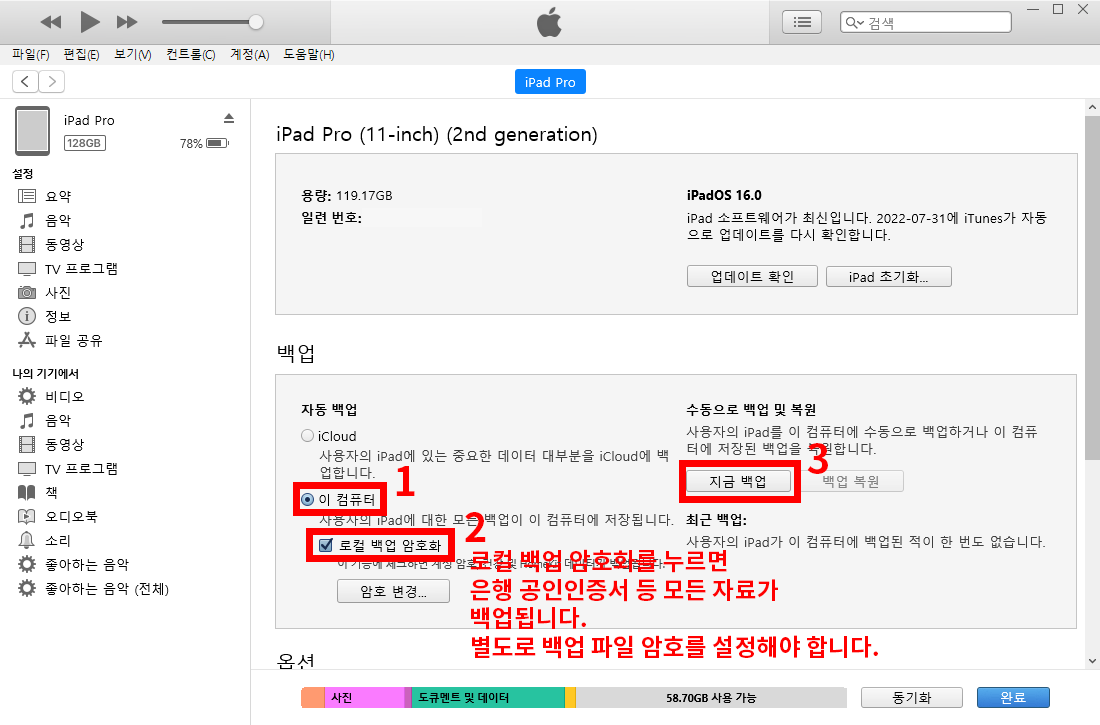The height and width of the screenshot is (725, 1100).
Task: Click the vertical scrollbar up arrow
Action: (x=1092, y=108)
